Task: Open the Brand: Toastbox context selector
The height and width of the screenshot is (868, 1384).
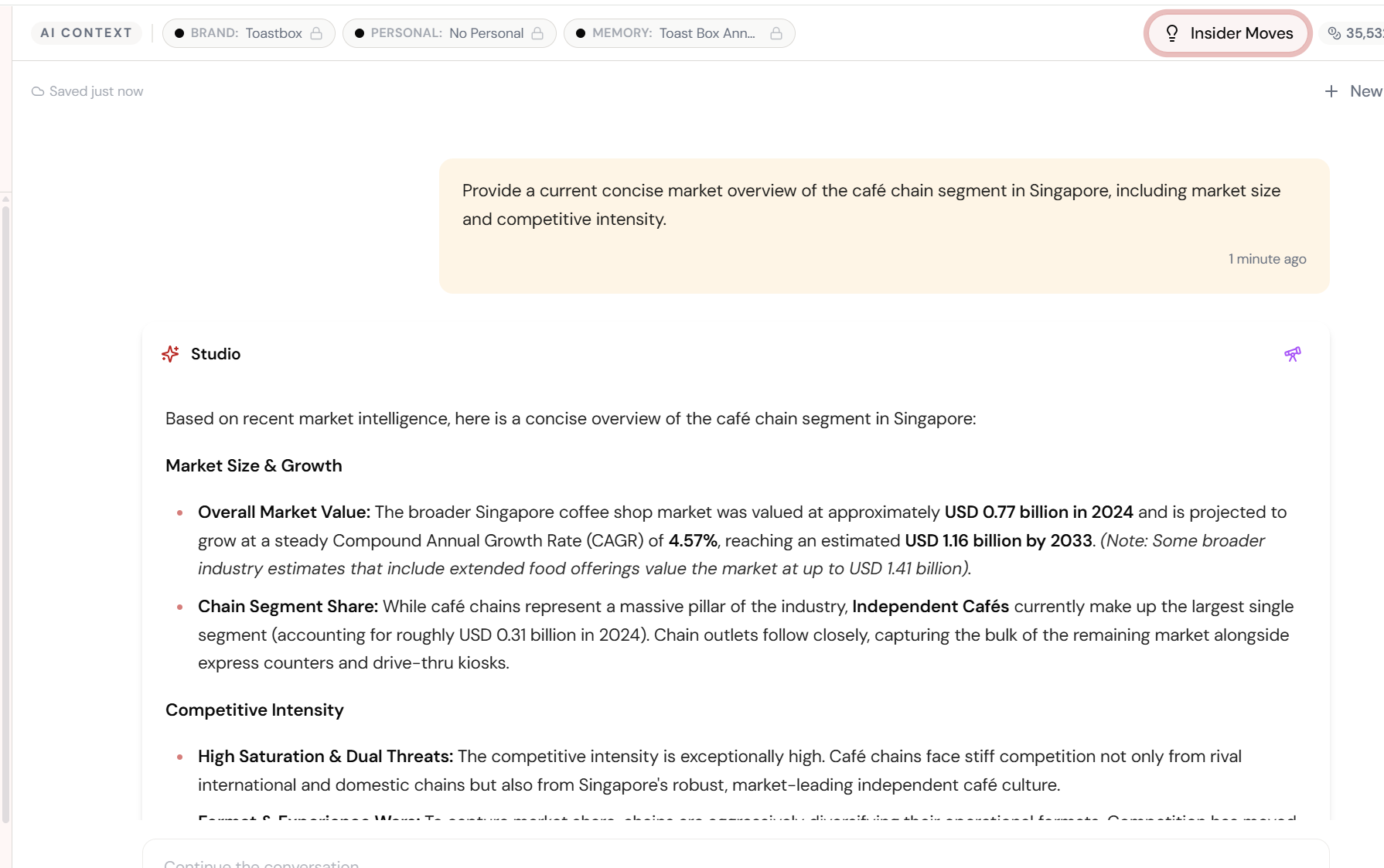Action: (x=246, y=33)
